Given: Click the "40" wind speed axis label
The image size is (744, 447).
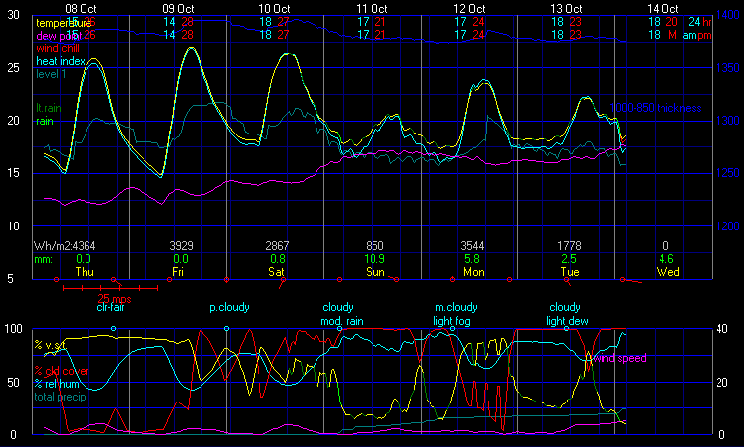Looking at the screenshot, I should click(x=721, y=329).
